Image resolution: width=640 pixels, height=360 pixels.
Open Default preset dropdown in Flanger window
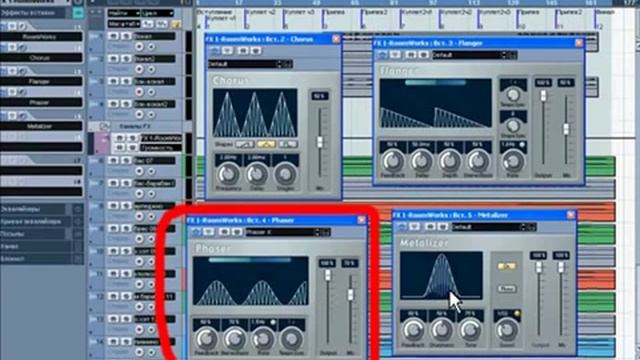474,55
